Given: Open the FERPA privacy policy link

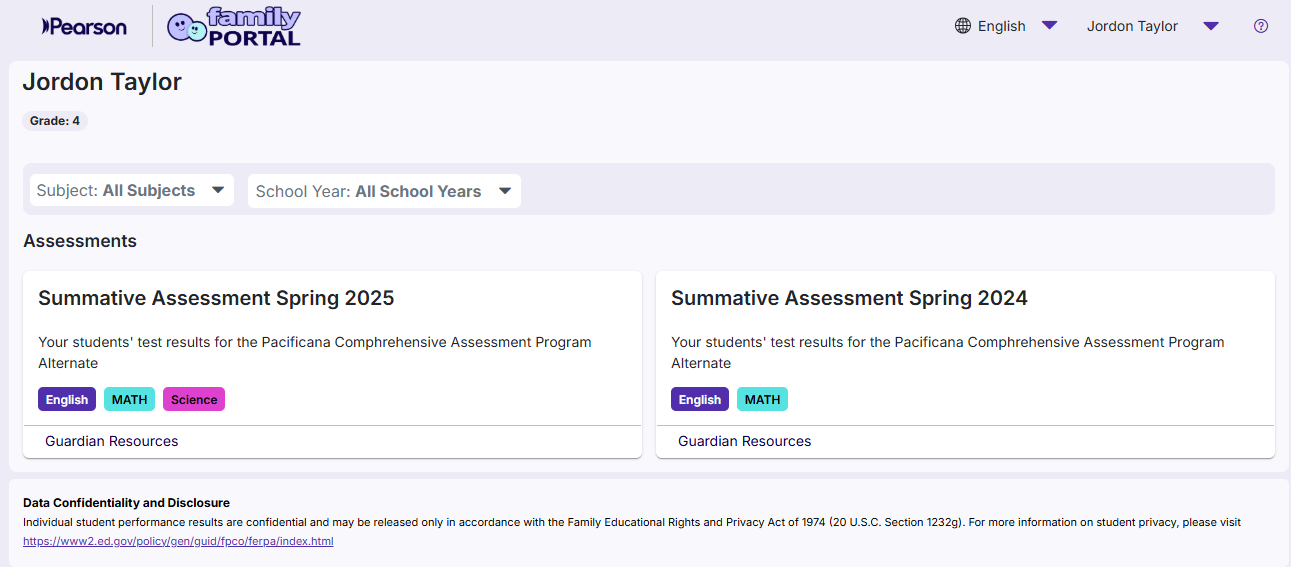Looking at the screenshot, I should click(178, 541).
